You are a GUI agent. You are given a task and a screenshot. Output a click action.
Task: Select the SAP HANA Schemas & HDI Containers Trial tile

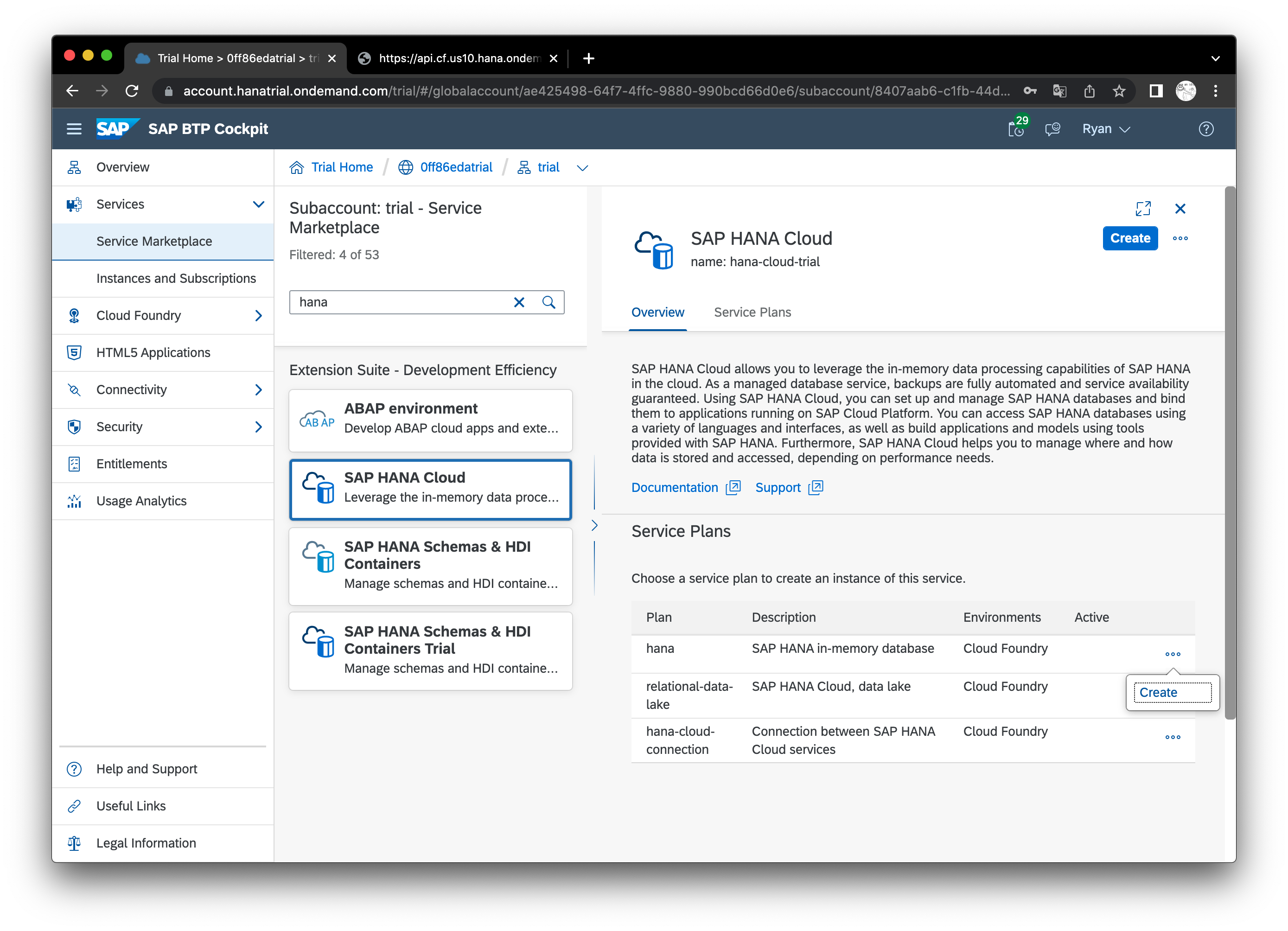tap(430, 650)
